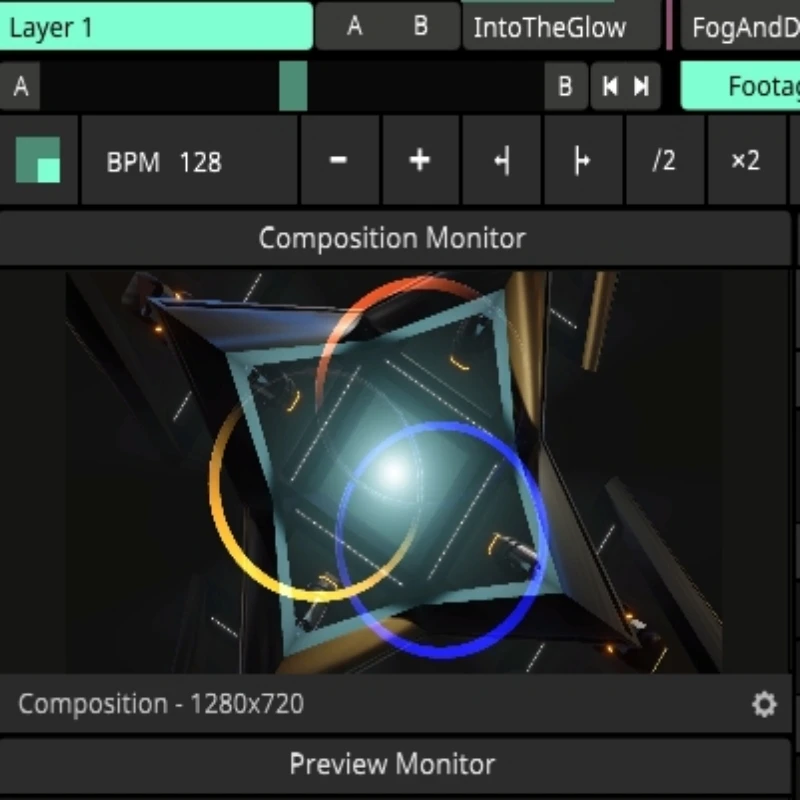Halve the BPM with /2 button
The image size is (800, 800).
664,160
